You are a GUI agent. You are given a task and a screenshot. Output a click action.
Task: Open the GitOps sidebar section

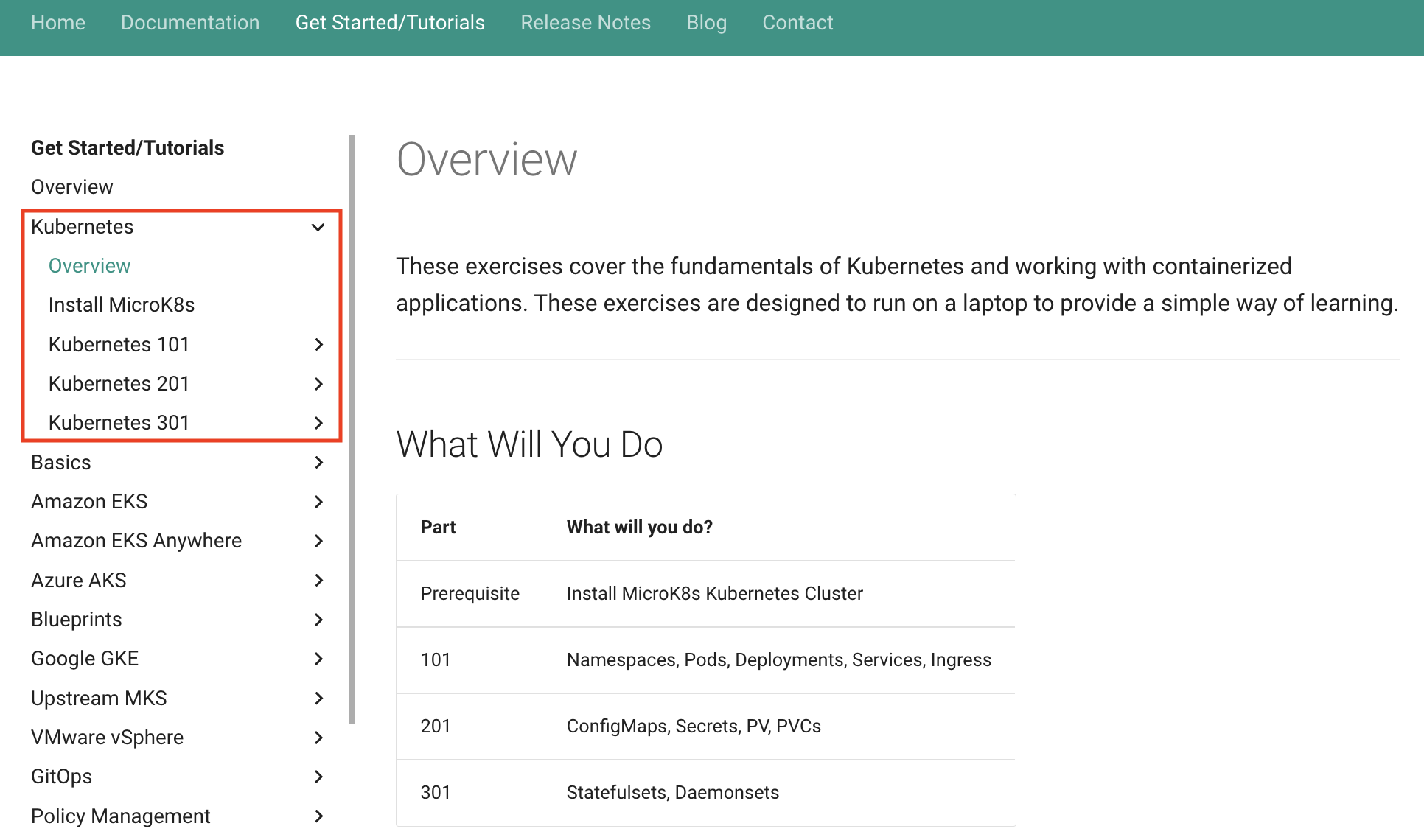click(62, 777)
